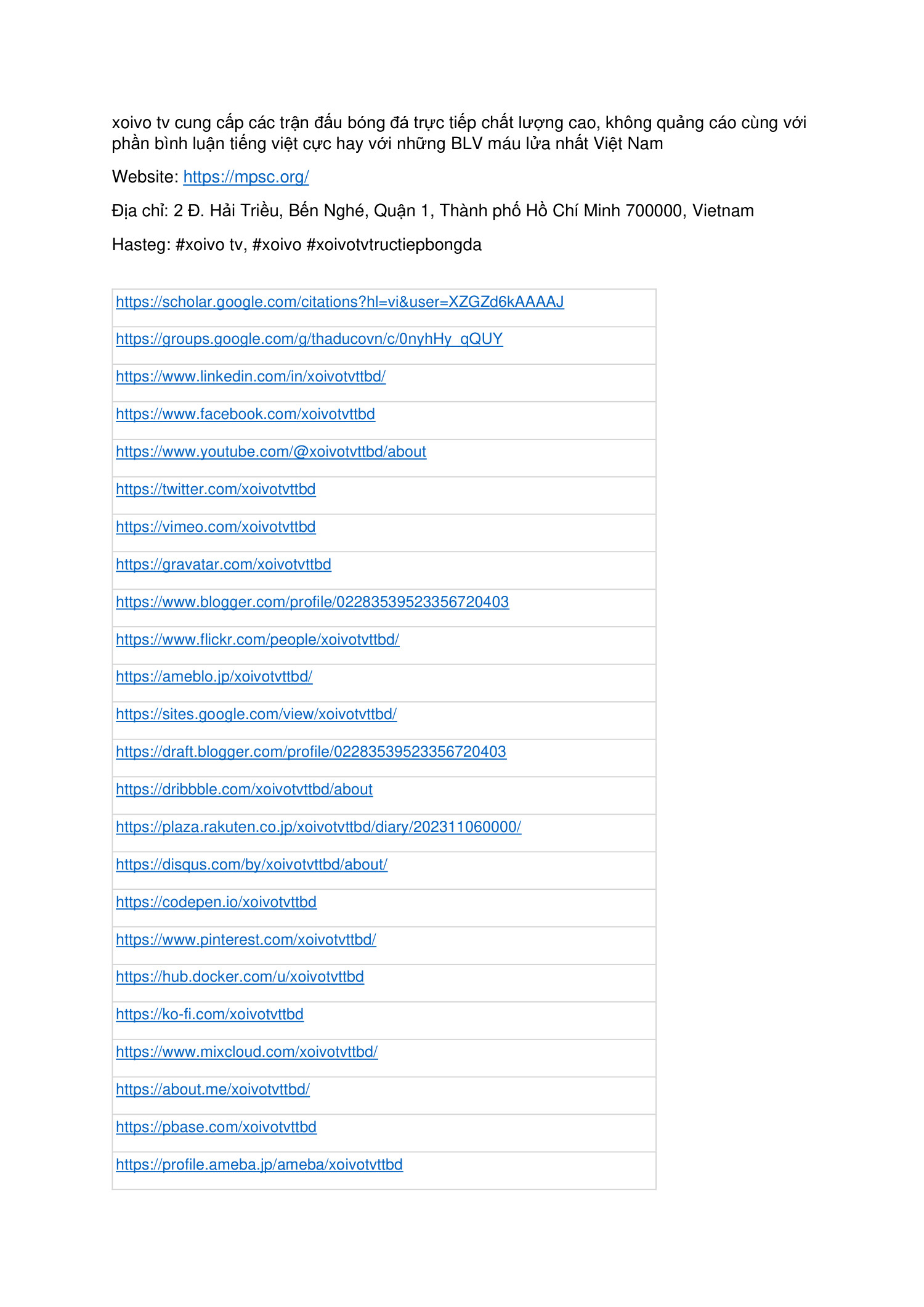Click the Google Sites view link
The width and height of the screenshot is (924, 1307).
(256, 714)
